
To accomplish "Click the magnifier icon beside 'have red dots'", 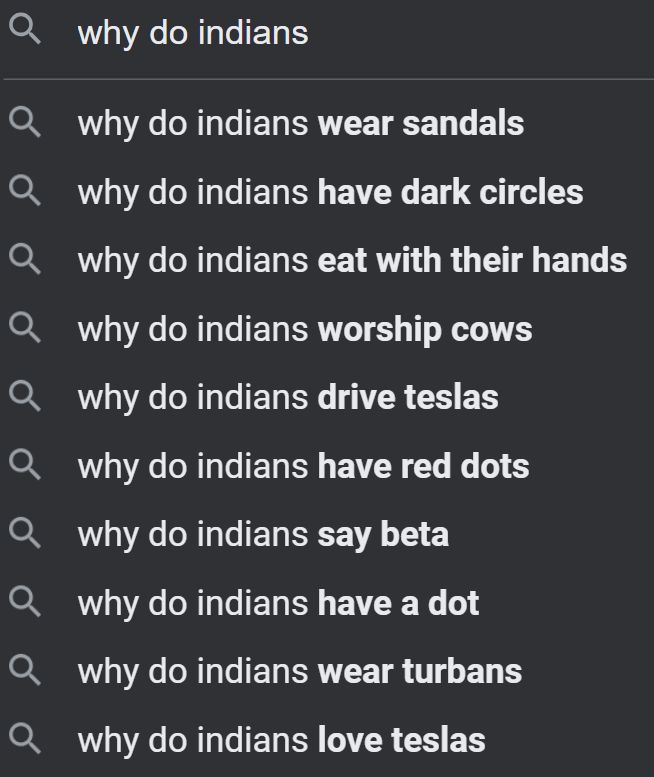I will click(25, 466).
